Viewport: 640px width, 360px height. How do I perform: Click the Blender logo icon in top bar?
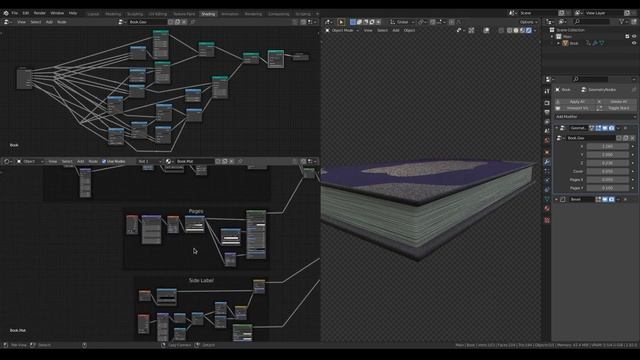click(x=6, y=13)
